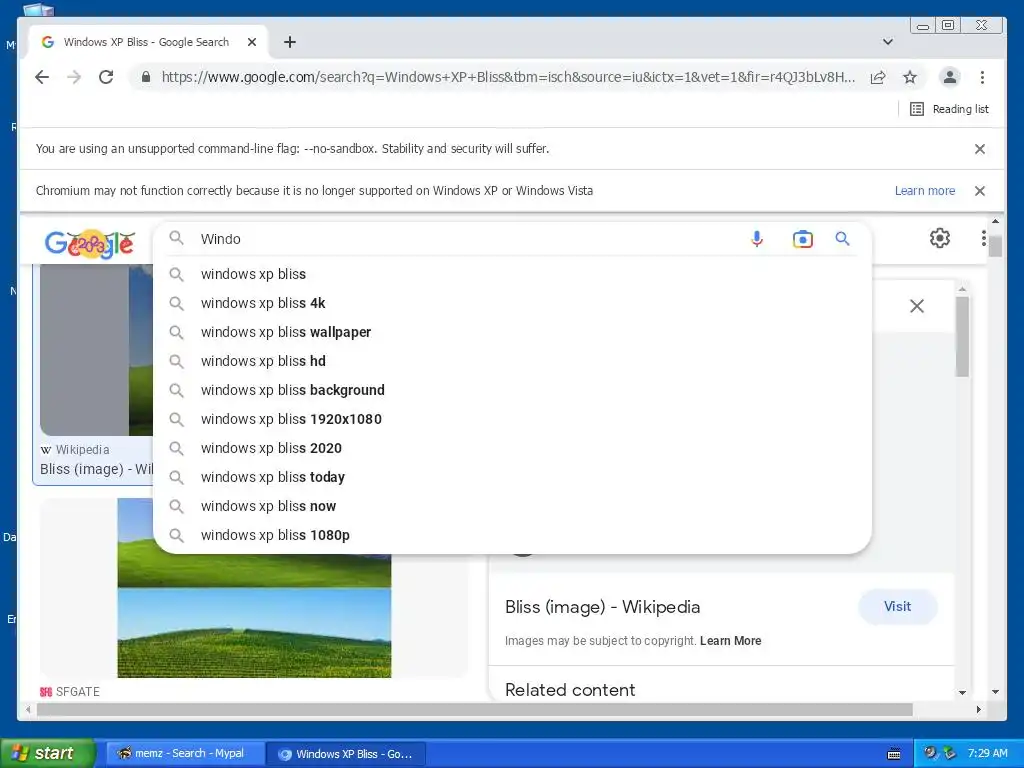1024x768 pixels.
Task: Click 'Bliss (image) - Wikipedia' panel title
Action: pos(602,607)
